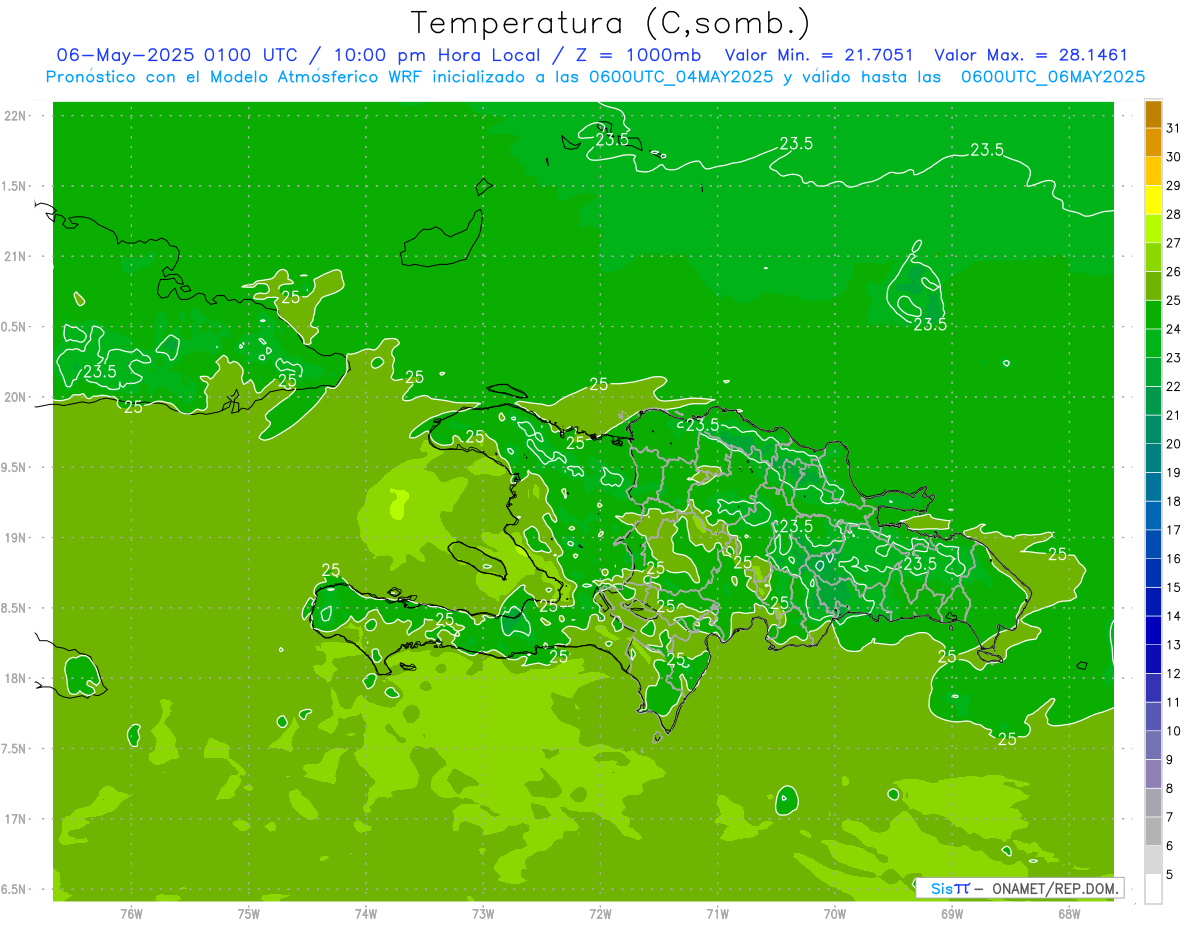Click the 74W longitude axis label

point(366,913)
